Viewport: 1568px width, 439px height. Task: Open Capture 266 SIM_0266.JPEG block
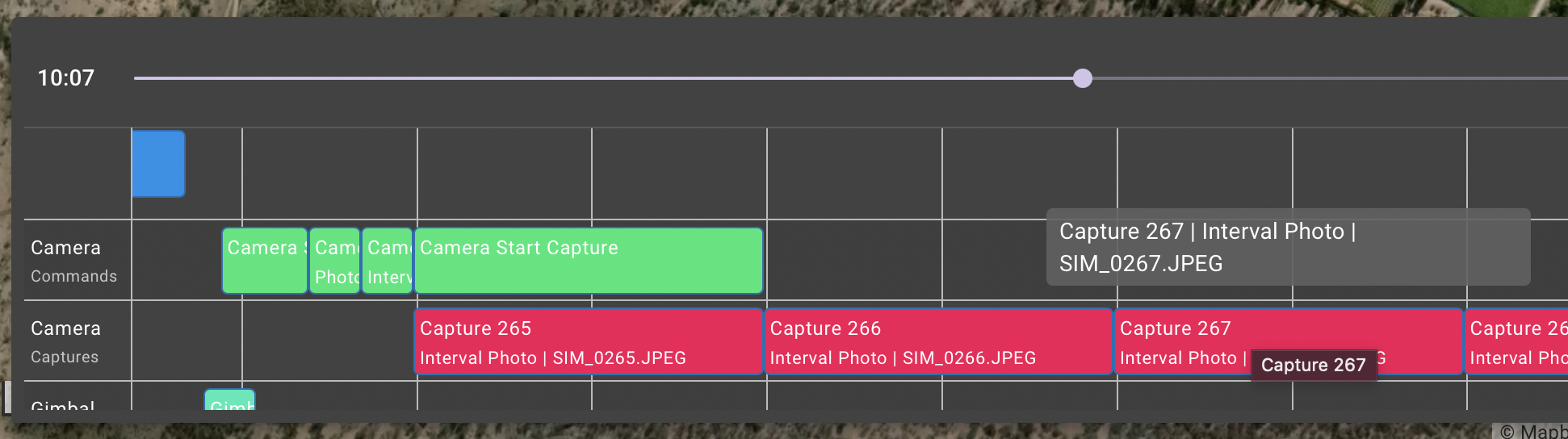(x=938, y=342)
